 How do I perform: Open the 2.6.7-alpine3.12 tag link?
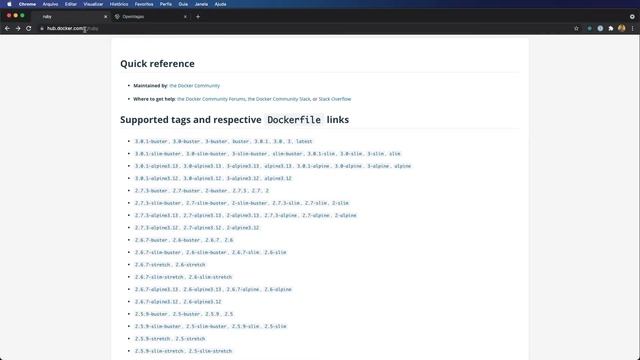coord(156,302)
